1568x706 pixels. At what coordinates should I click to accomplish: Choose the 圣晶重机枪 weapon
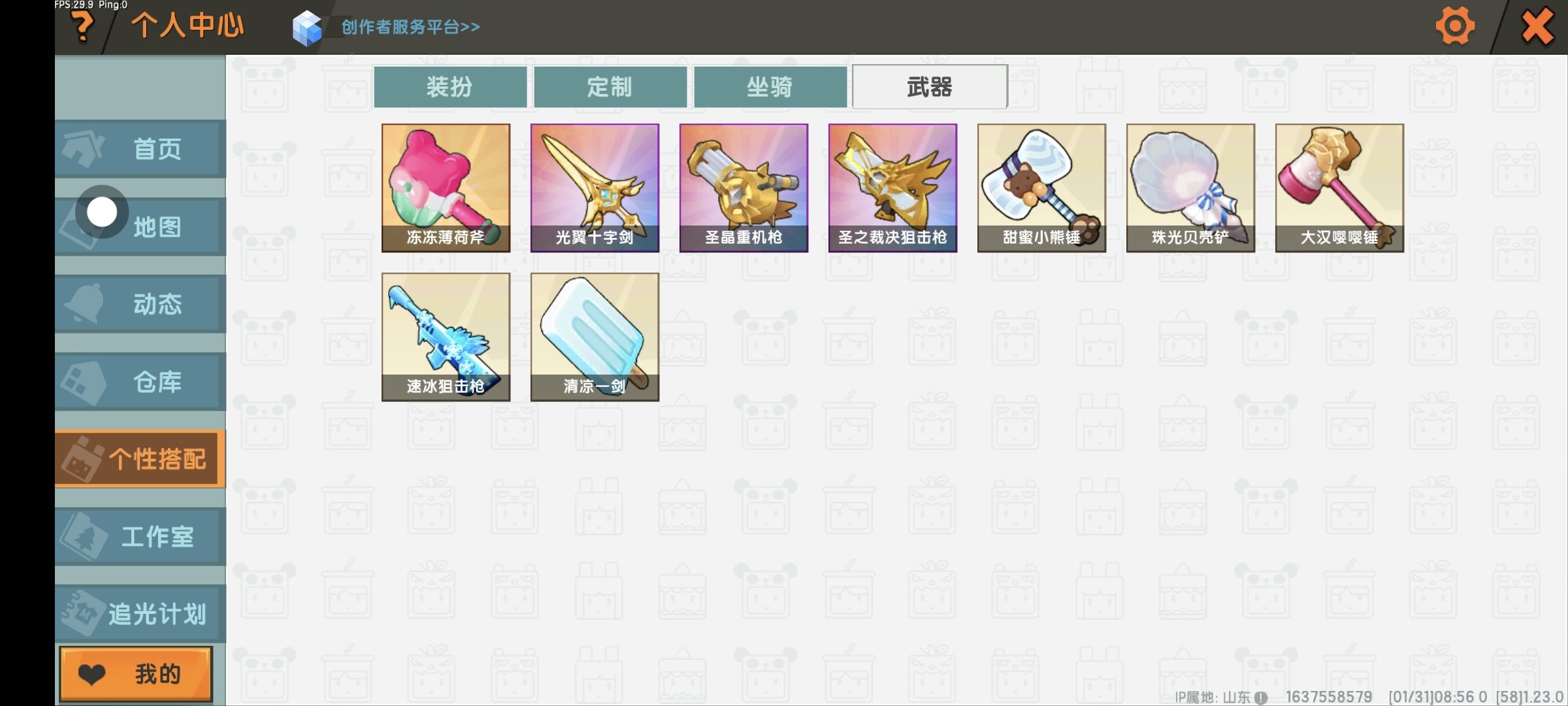743,188
